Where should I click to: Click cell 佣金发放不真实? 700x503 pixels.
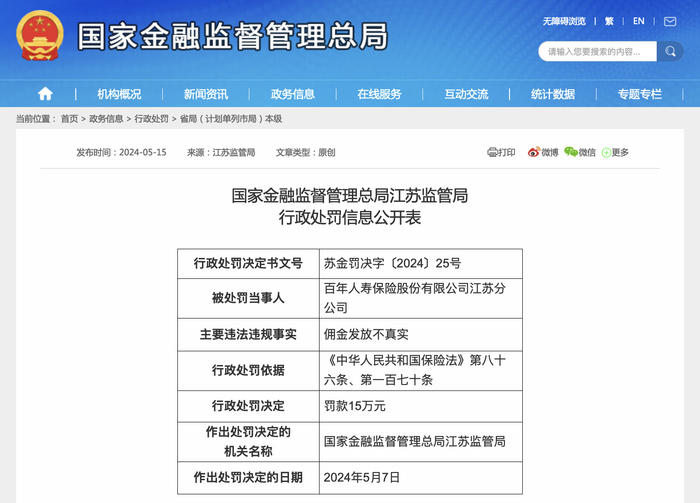pyautogui.click(x=421, y=335)
